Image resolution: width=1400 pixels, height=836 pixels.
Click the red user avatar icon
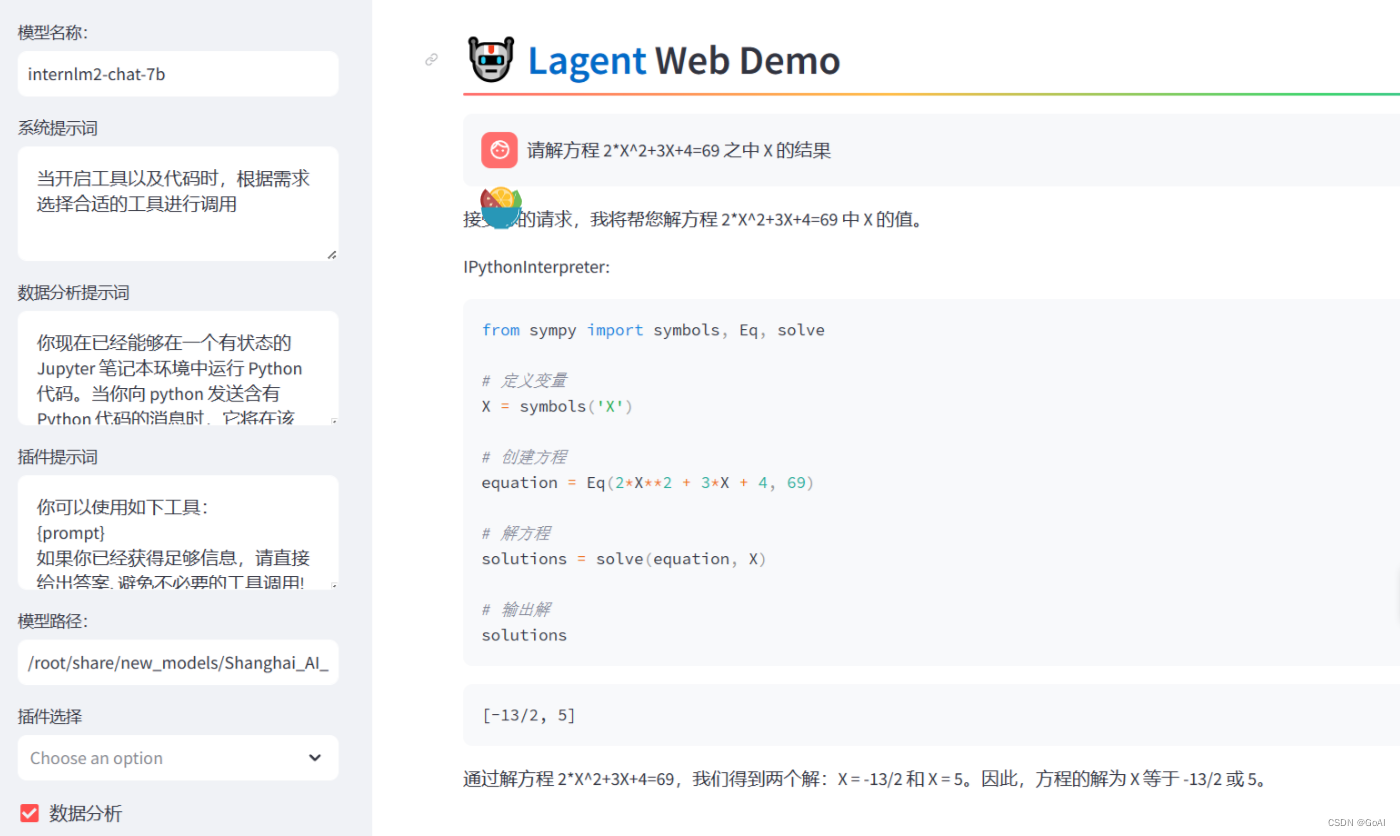pos(499,150)
